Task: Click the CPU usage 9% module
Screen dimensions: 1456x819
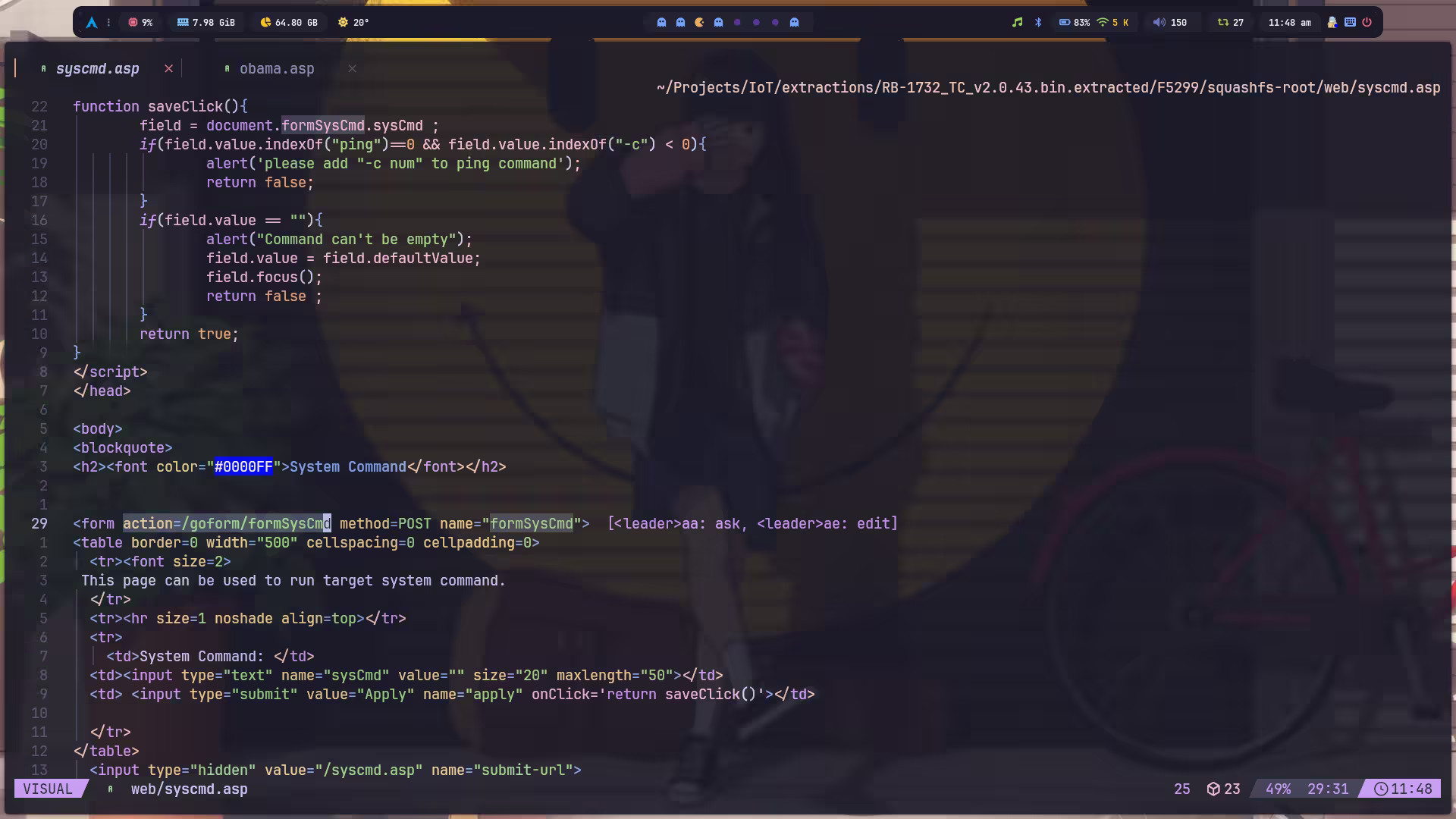Action: click(x=140, y=23)
